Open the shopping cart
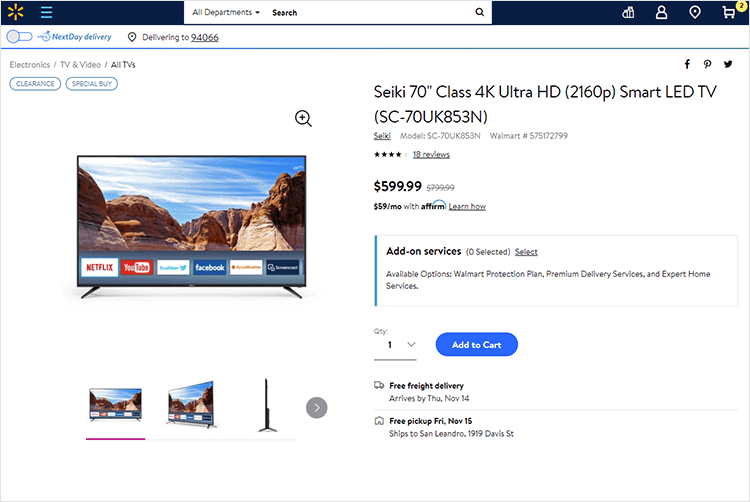This screenshot has height=502, width=750. 728,12
